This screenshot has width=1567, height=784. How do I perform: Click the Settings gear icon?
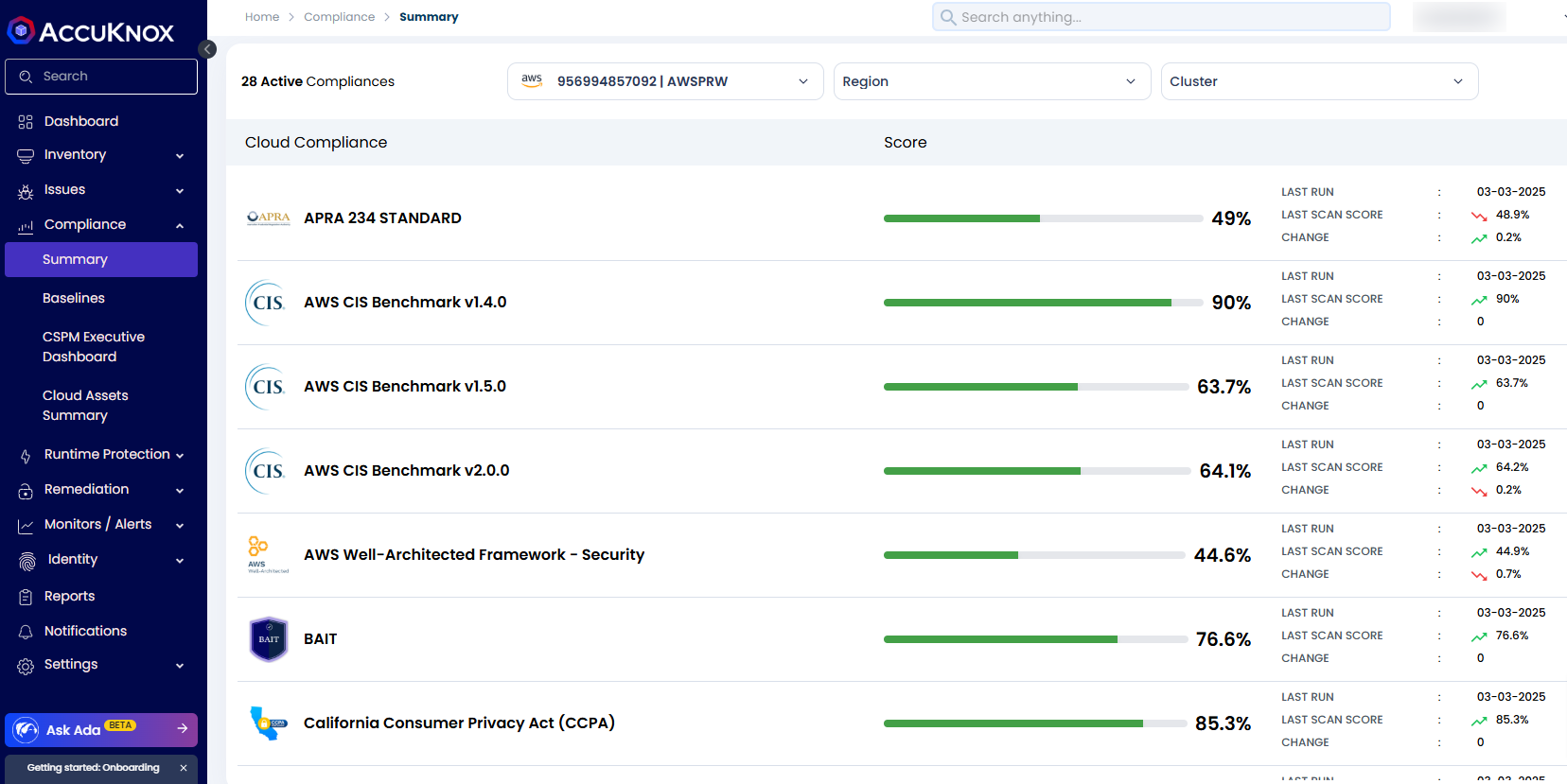click(26, 666)
